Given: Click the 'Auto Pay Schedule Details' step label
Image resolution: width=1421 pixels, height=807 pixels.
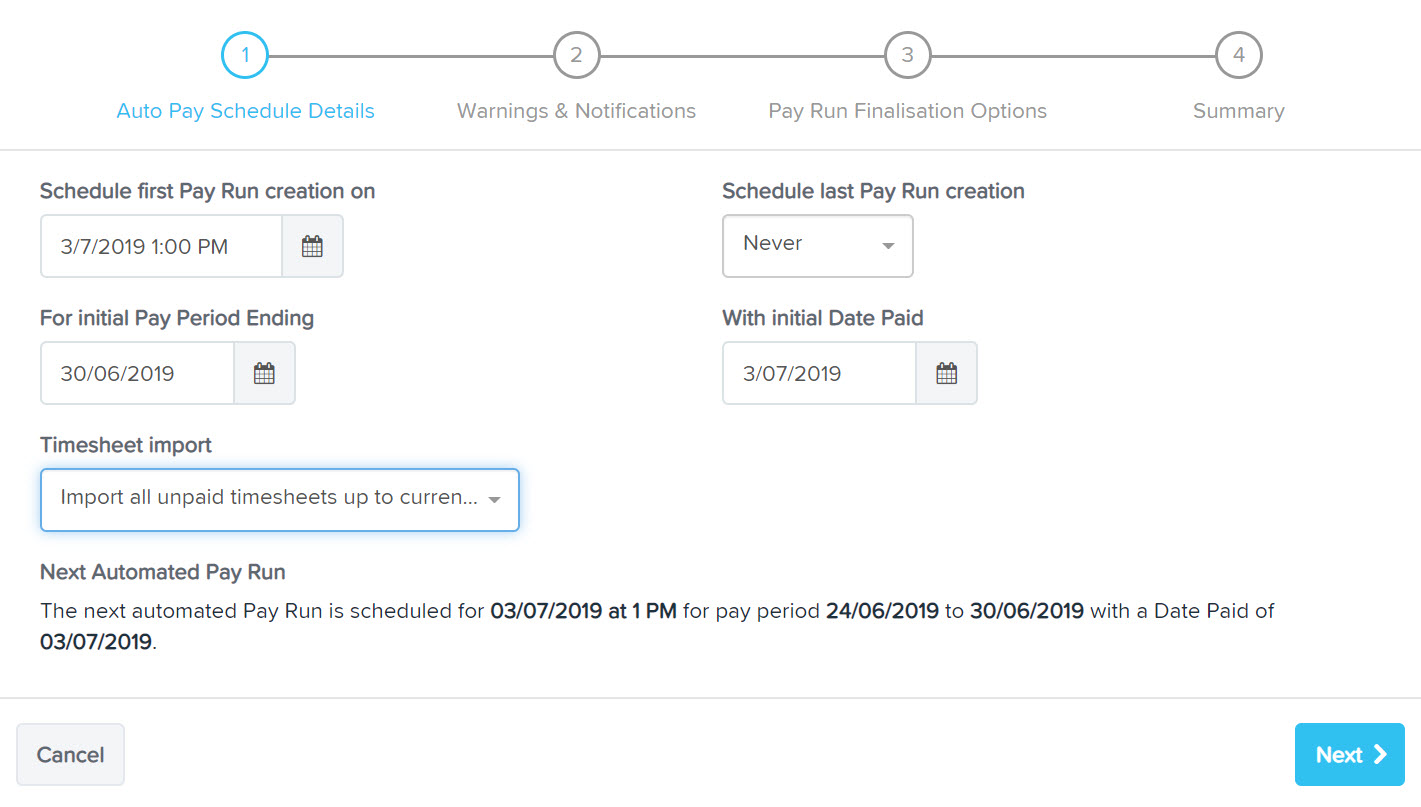Looking at the screenshot, I should 245,111.
